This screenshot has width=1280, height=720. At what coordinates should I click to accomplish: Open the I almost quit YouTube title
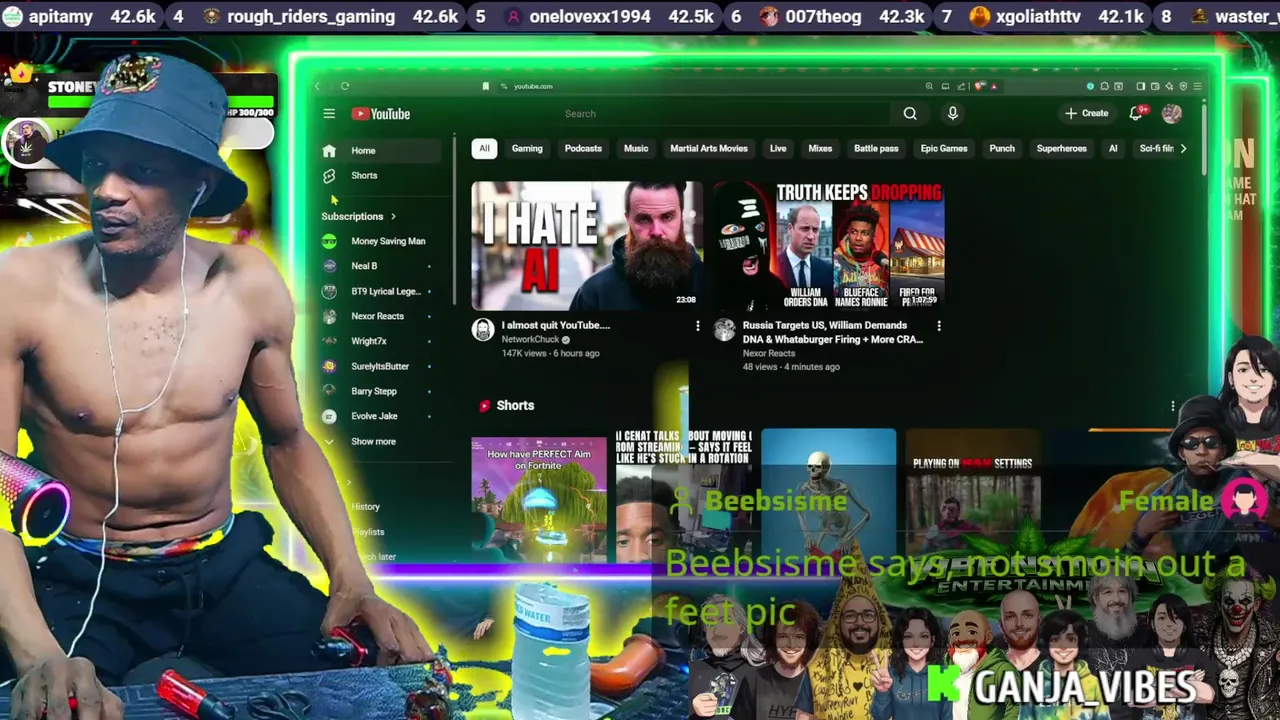(556, 325)
